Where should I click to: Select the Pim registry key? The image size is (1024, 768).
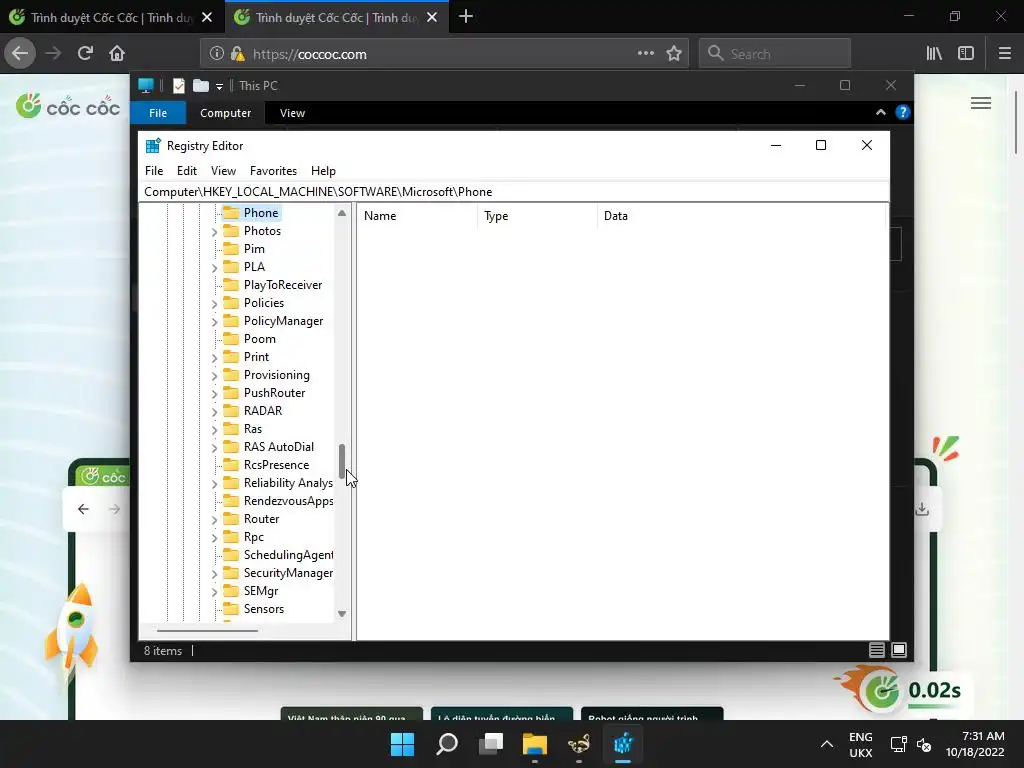(254, 249)
